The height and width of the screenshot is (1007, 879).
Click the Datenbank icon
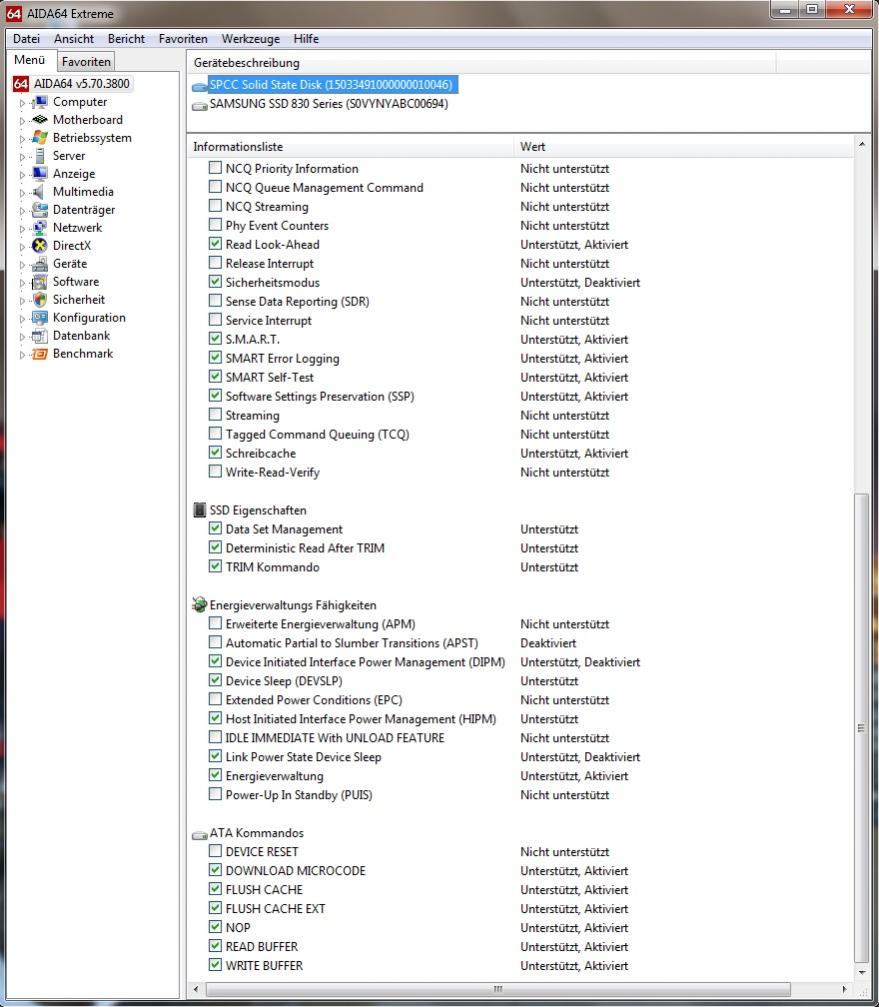click(x=40, y=336)
